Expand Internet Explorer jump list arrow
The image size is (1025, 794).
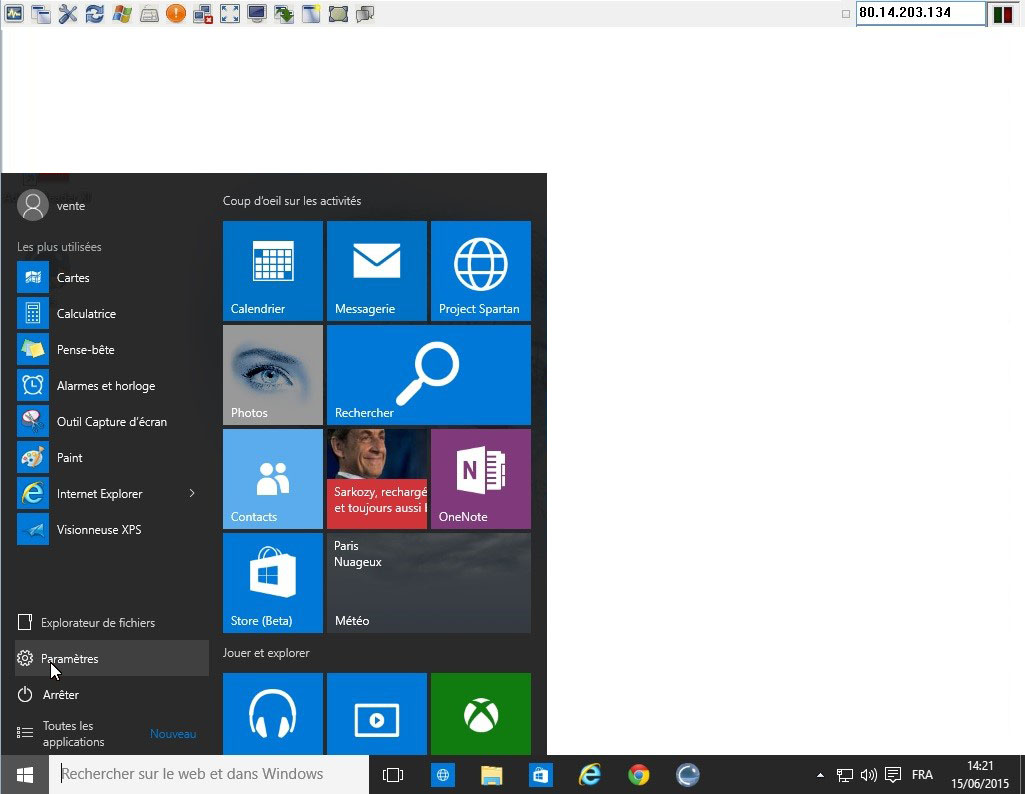pos(192,494)
